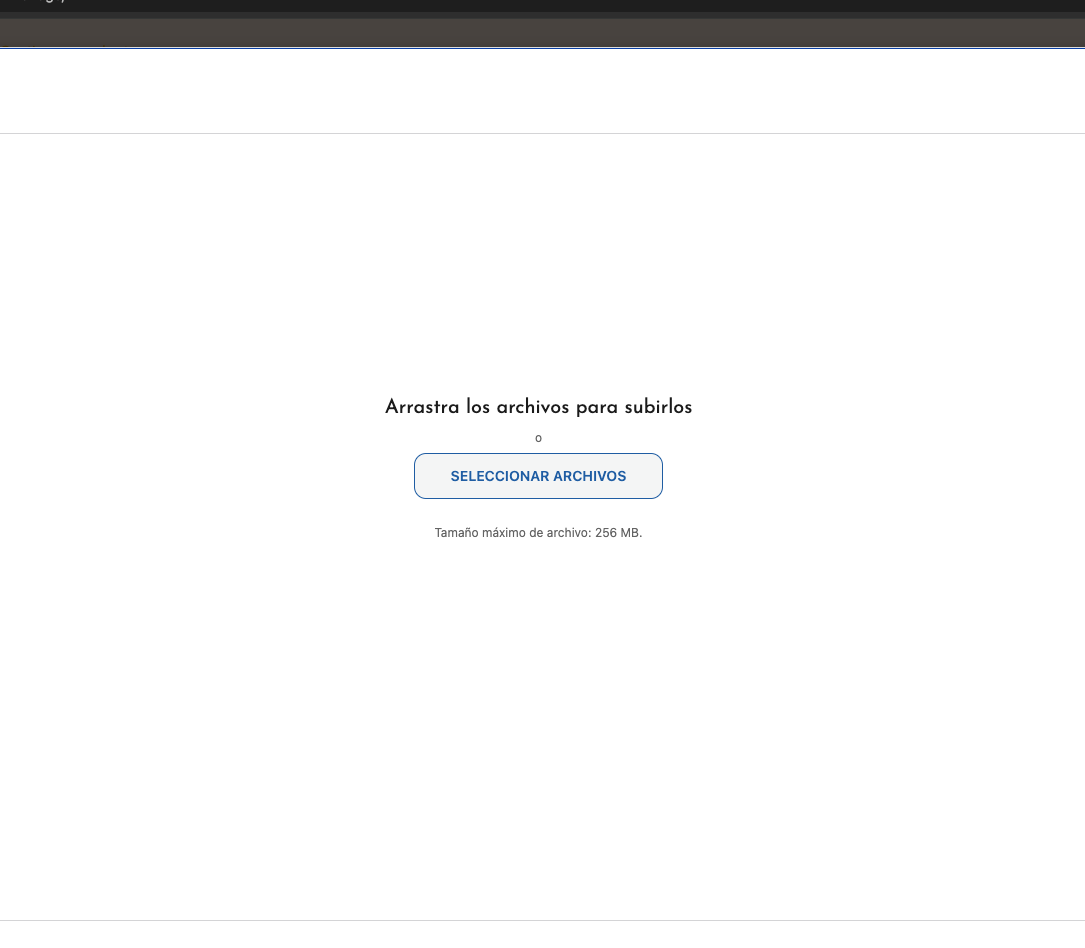
Task: Click the 'Tamaño máximo de archivo' note
Action: [512, 533]
